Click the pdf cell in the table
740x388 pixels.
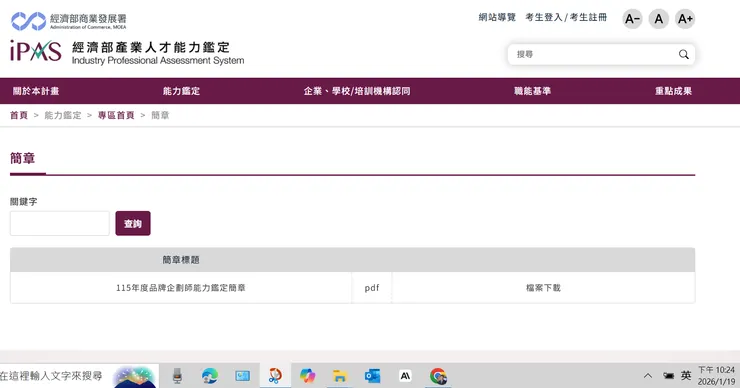click(371, 288)
